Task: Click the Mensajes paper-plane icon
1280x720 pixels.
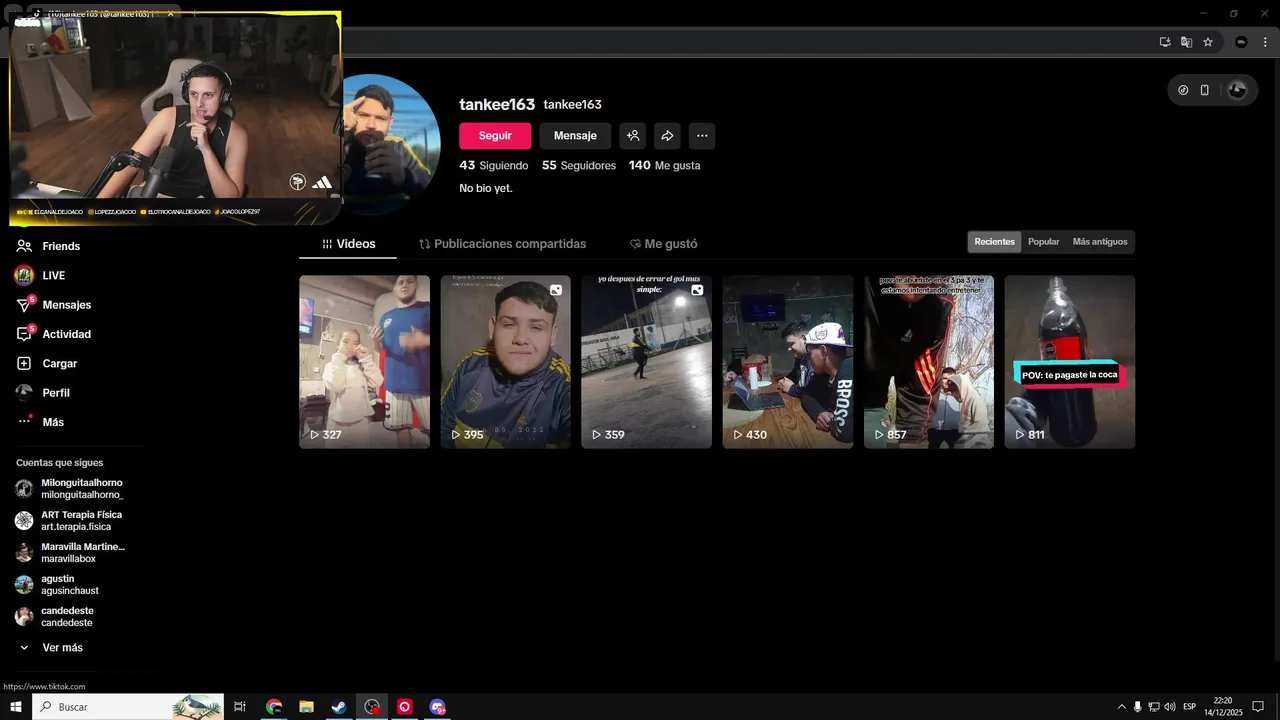Action: click(x=24, y=305)
